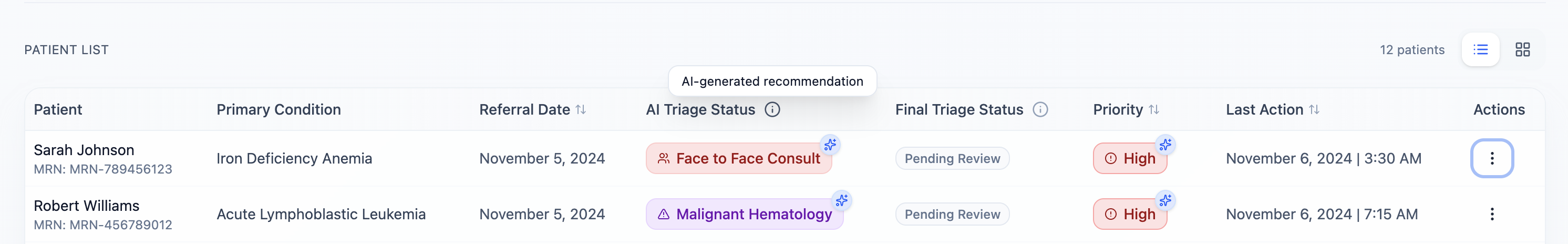Click the Malignant Hematology badge
The image size is (1568, 244).
[744, 215]
